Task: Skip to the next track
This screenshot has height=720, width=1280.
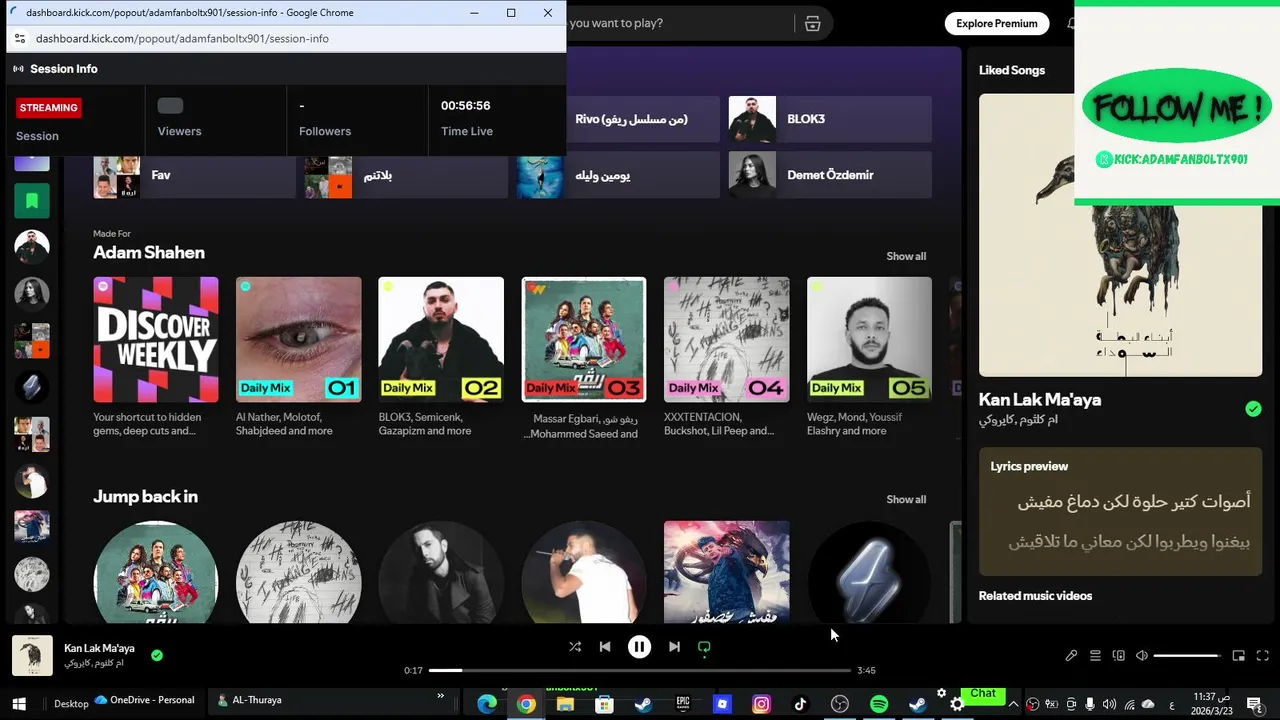Action: tap(674, 647)
